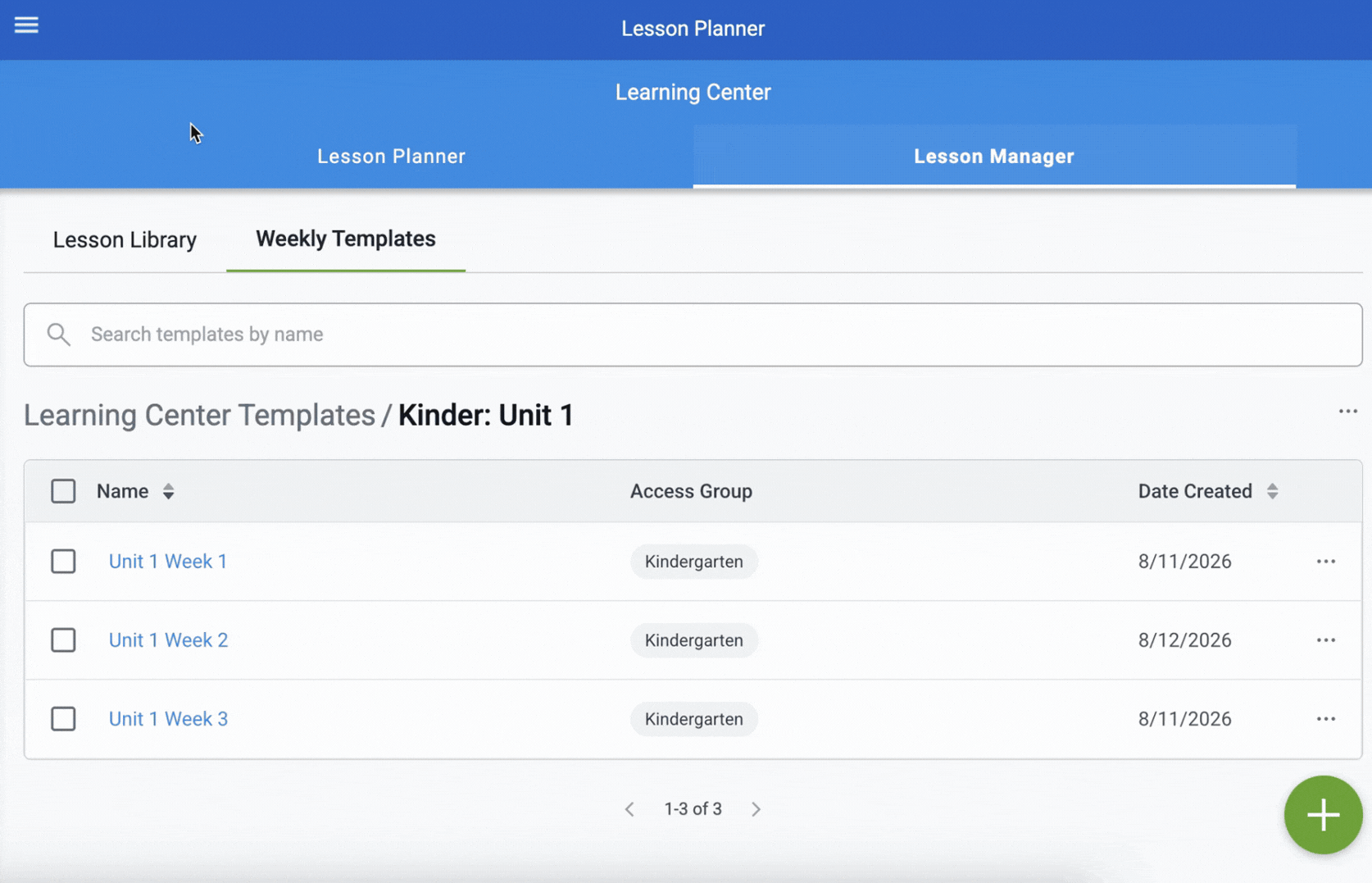The image size is (1372, 883).
Task: Click the 8/12/2026 date cell
Action: click(x=1184, y=640)
